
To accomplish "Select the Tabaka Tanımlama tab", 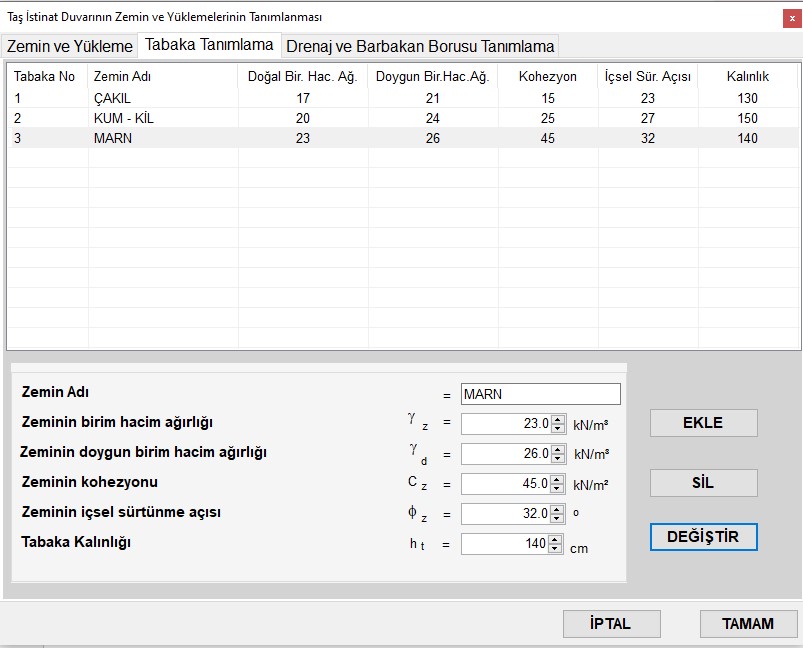I will 210,45.
